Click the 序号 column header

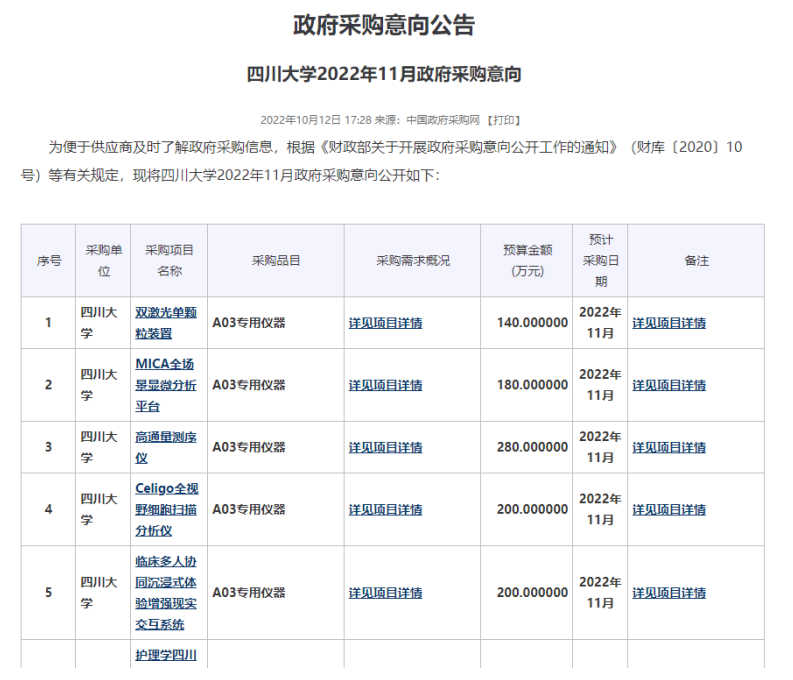tap(49, 260)
